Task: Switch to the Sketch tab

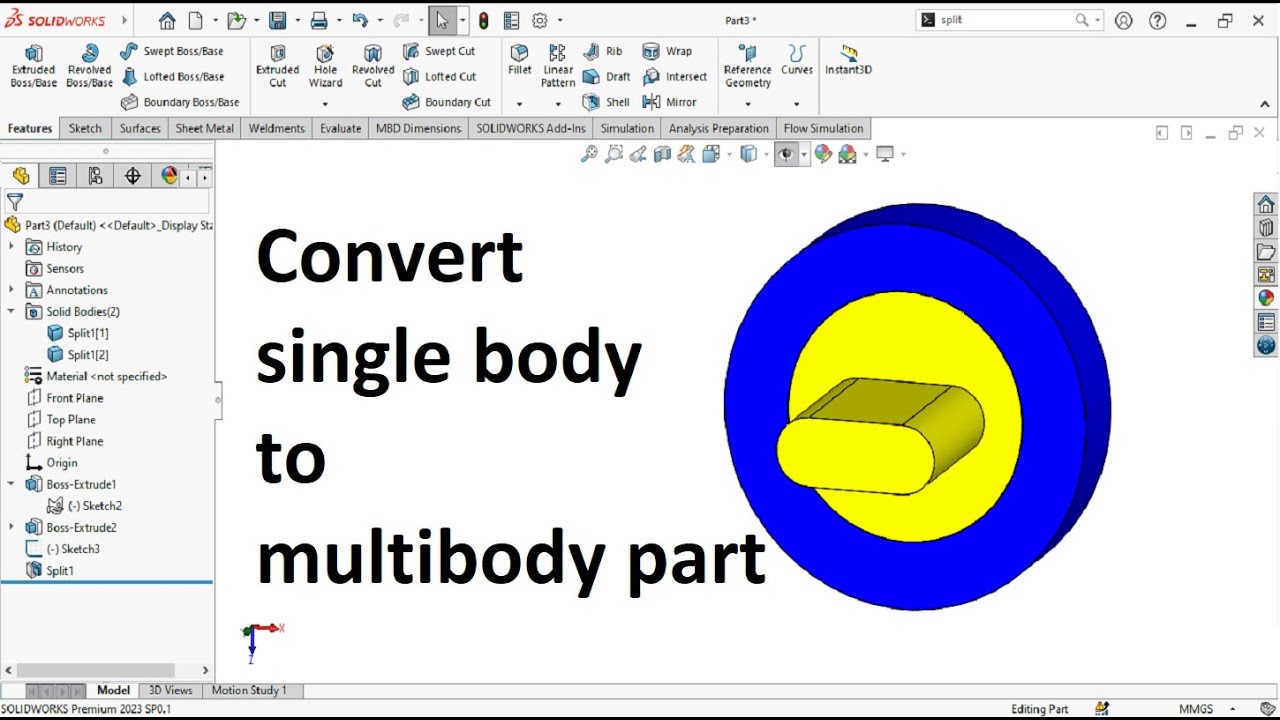Action: [85, 128]
